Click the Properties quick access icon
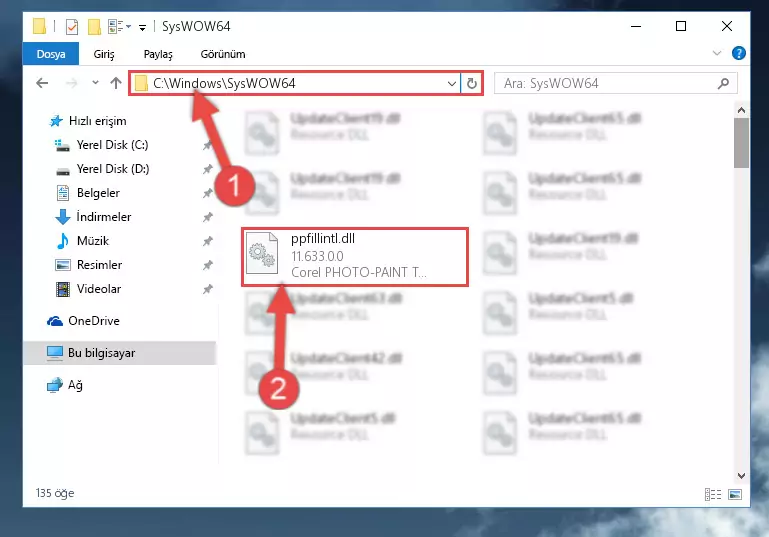769x537 pixels. pos(72,26)
